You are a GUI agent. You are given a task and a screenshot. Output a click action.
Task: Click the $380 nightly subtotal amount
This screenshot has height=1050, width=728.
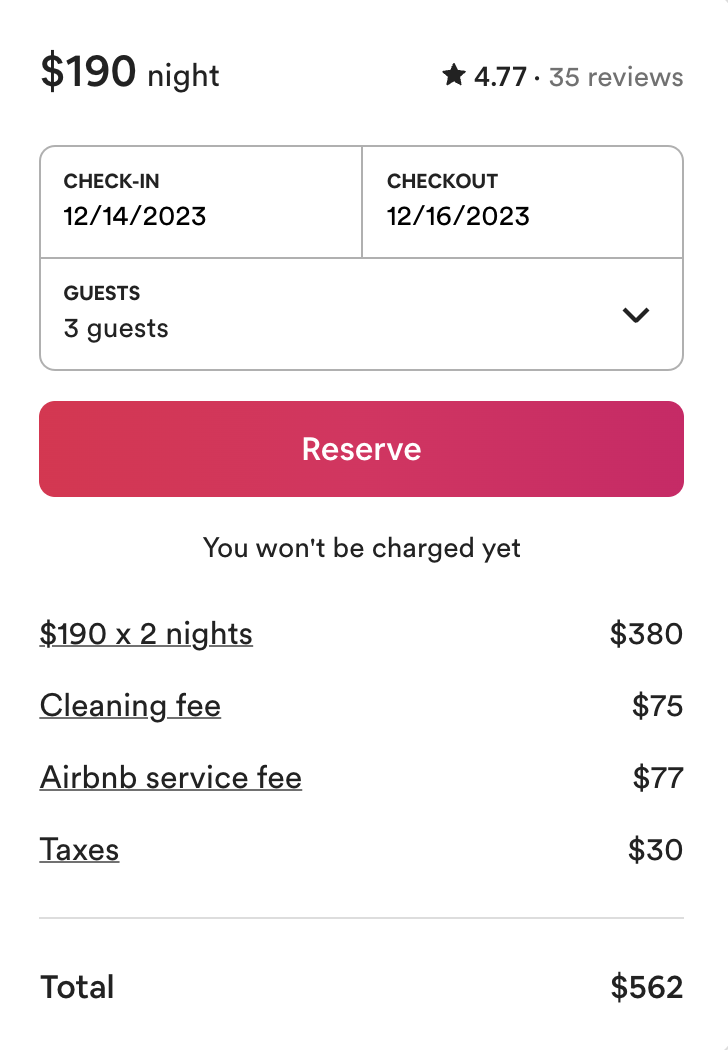pos(646,634)
